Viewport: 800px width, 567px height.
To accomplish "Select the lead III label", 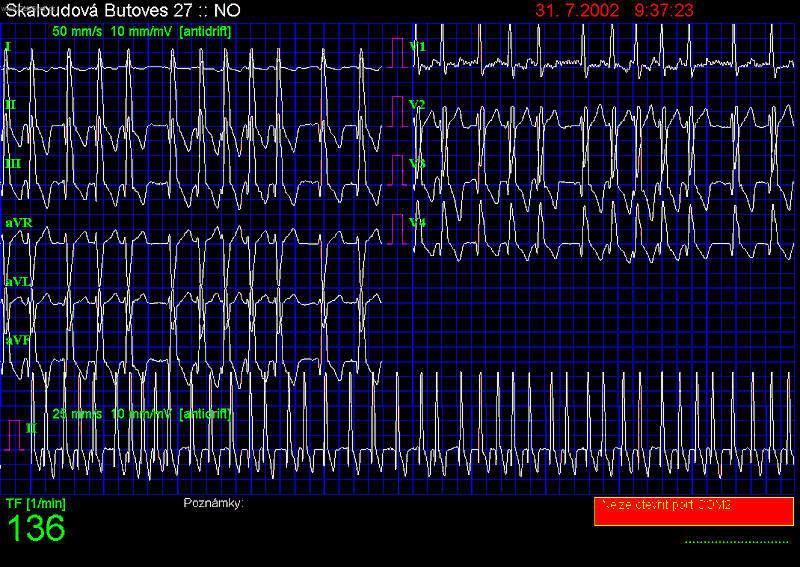I will pyautogui.click(x=12, y=162).
